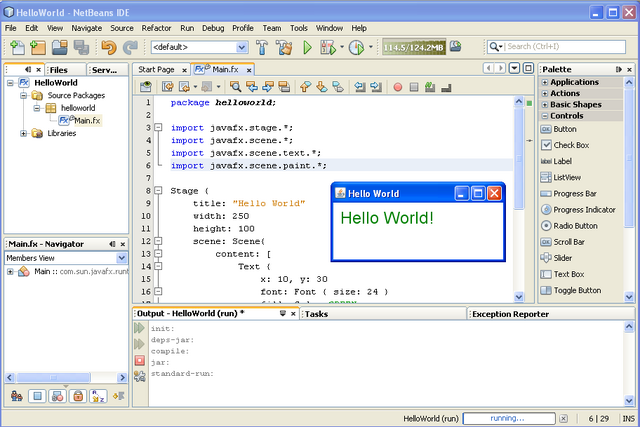Click the Toggle Button palette control
This screenshot has width=640, height=427.
pos(571,290)
